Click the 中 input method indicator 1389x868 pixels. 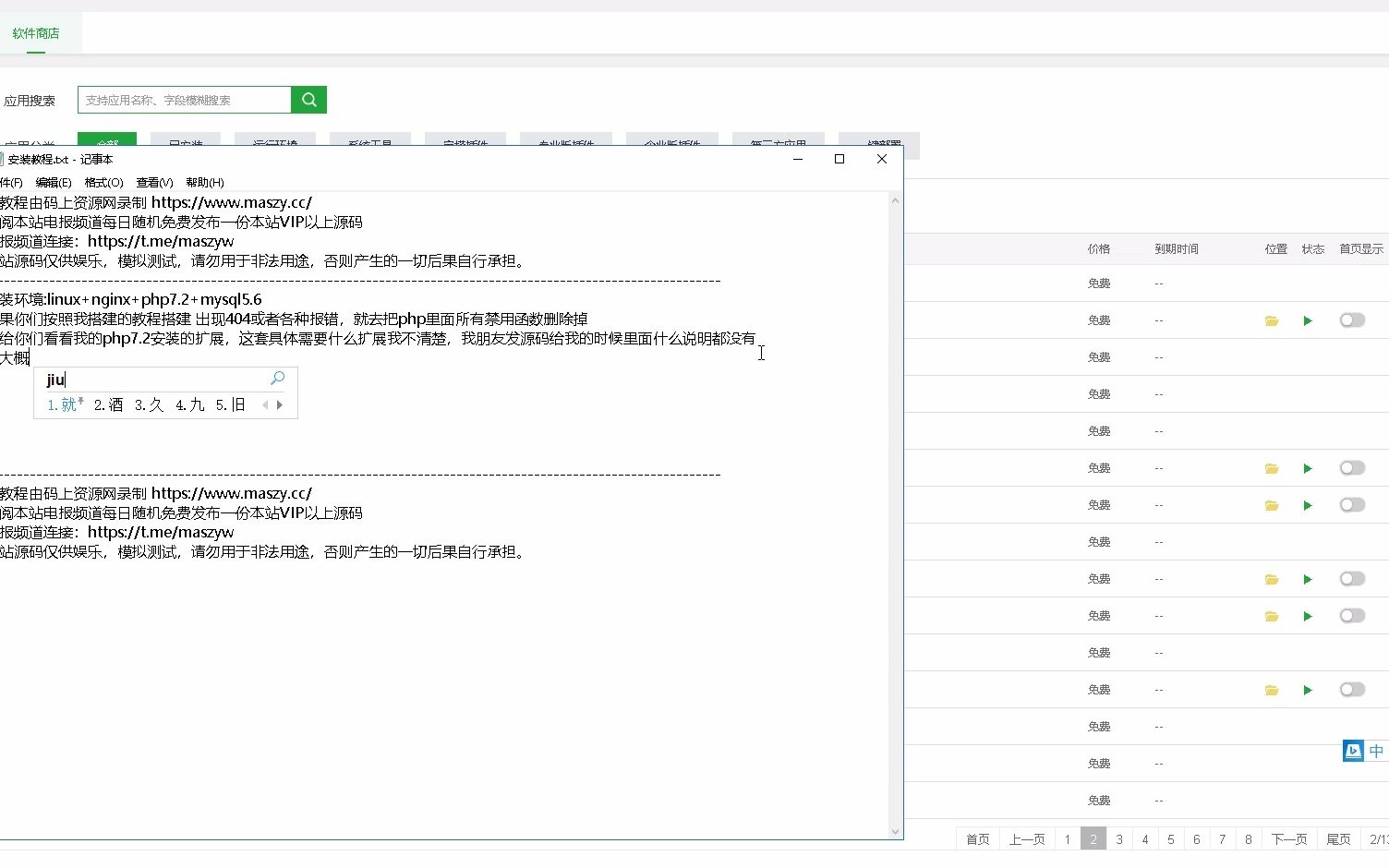coord(1375,751)
